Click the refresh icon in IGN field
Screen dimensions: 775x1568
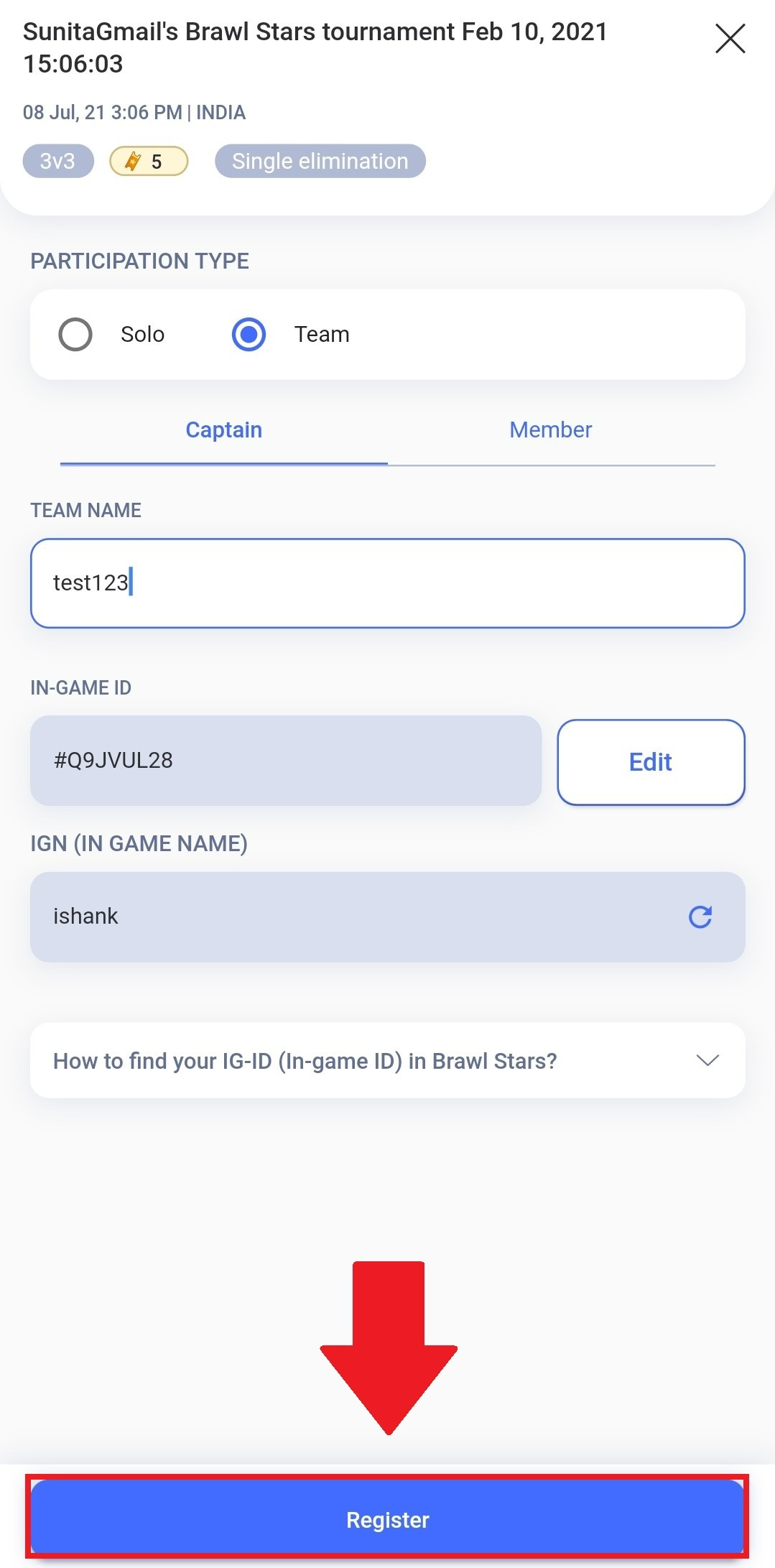[x=700, y=917]
